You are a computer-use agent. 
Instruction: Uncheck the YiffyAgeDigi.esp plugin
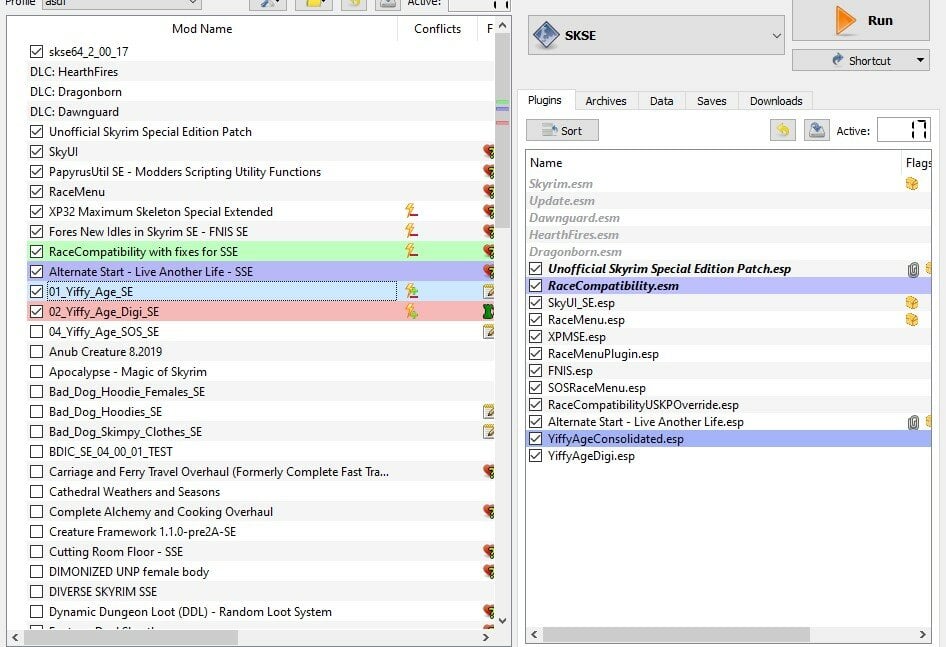point(535,456)
